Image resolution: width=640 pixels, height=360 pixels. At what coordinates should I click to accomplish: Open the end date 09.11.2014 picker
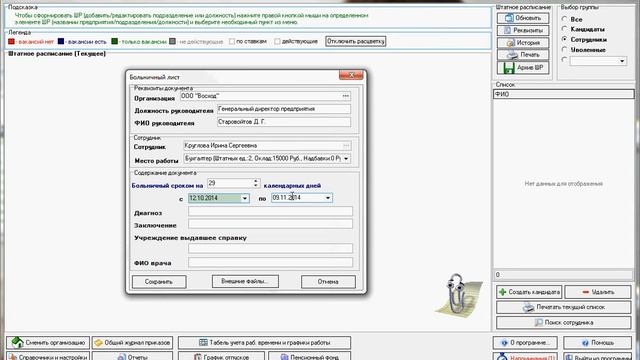point(328,198)
